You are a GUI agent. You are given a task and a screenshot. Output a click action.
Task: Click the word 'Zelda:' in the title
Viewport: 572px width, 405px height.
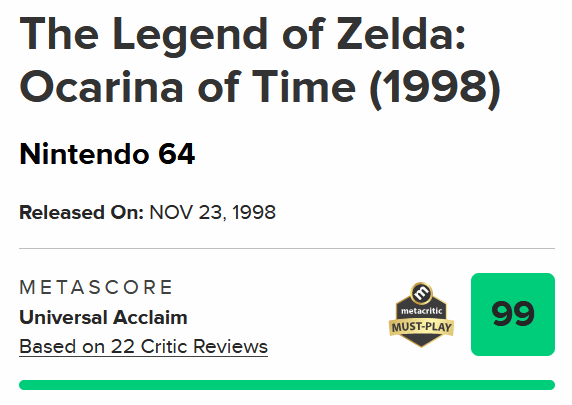401,34
